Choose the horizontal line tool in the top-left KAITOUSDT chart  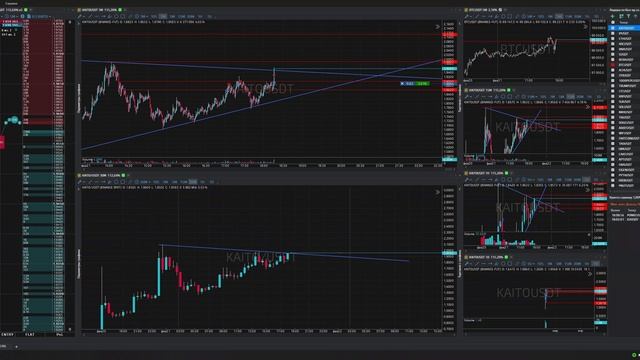pos(97,17)
